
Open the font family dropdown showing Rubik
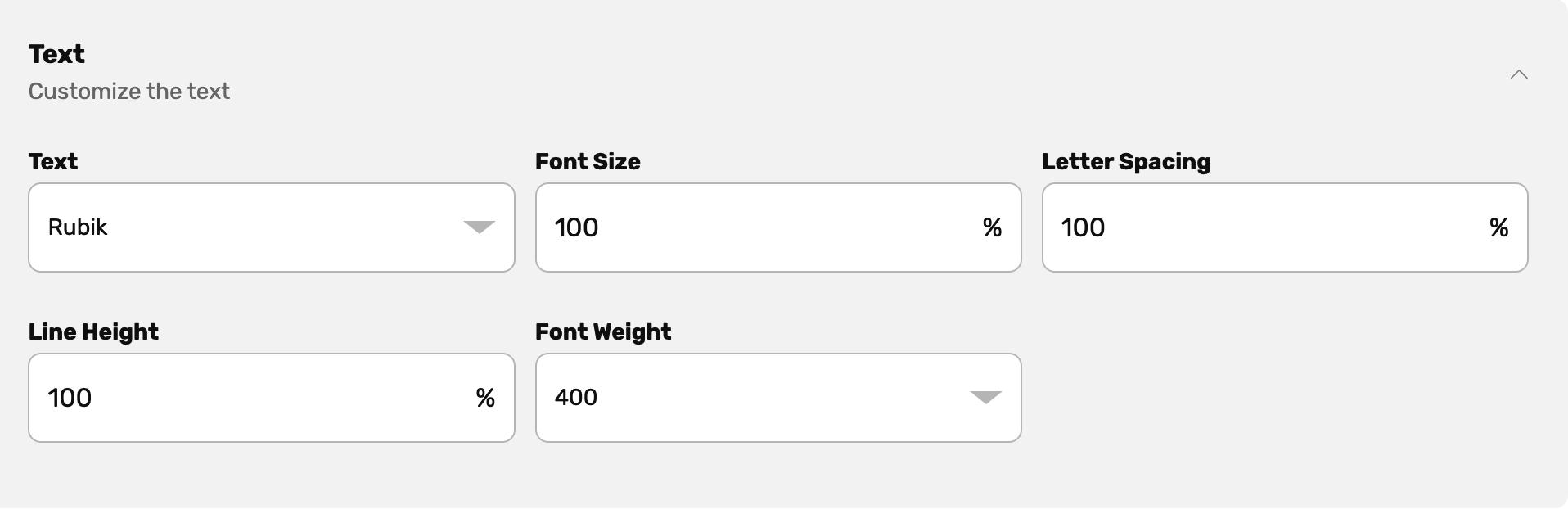point(270,227)
